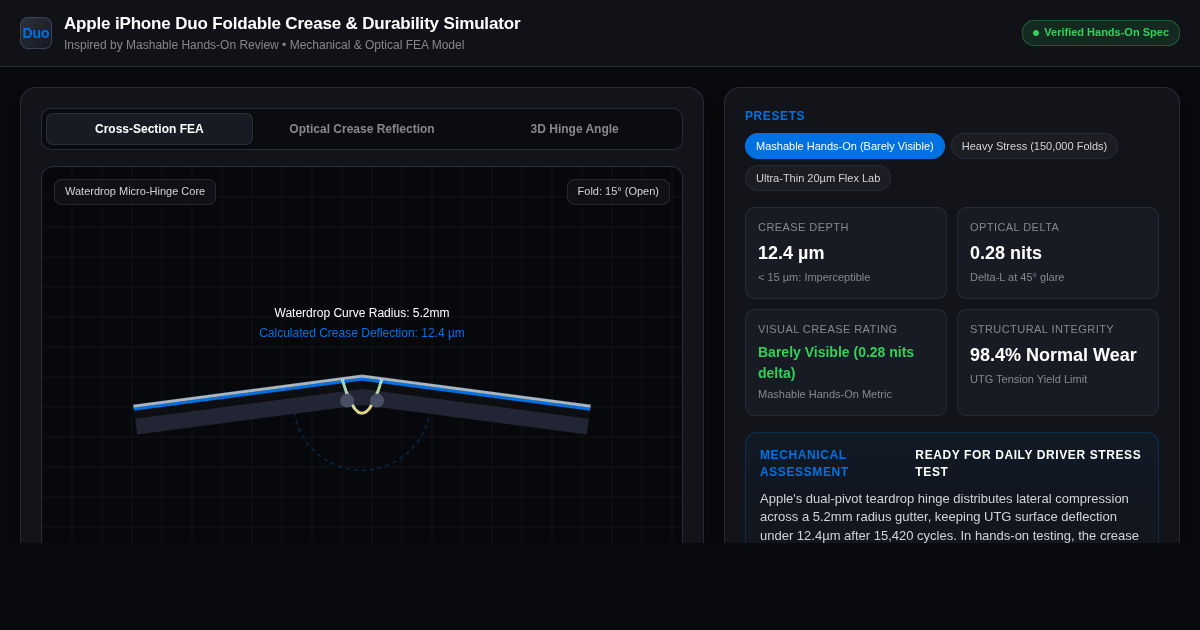Image resolution: width=1200 pixels, height=630 pixels.
Task: Apply the Mashable Hands-On (Barely Visible) preset
Action: point(845,146)
